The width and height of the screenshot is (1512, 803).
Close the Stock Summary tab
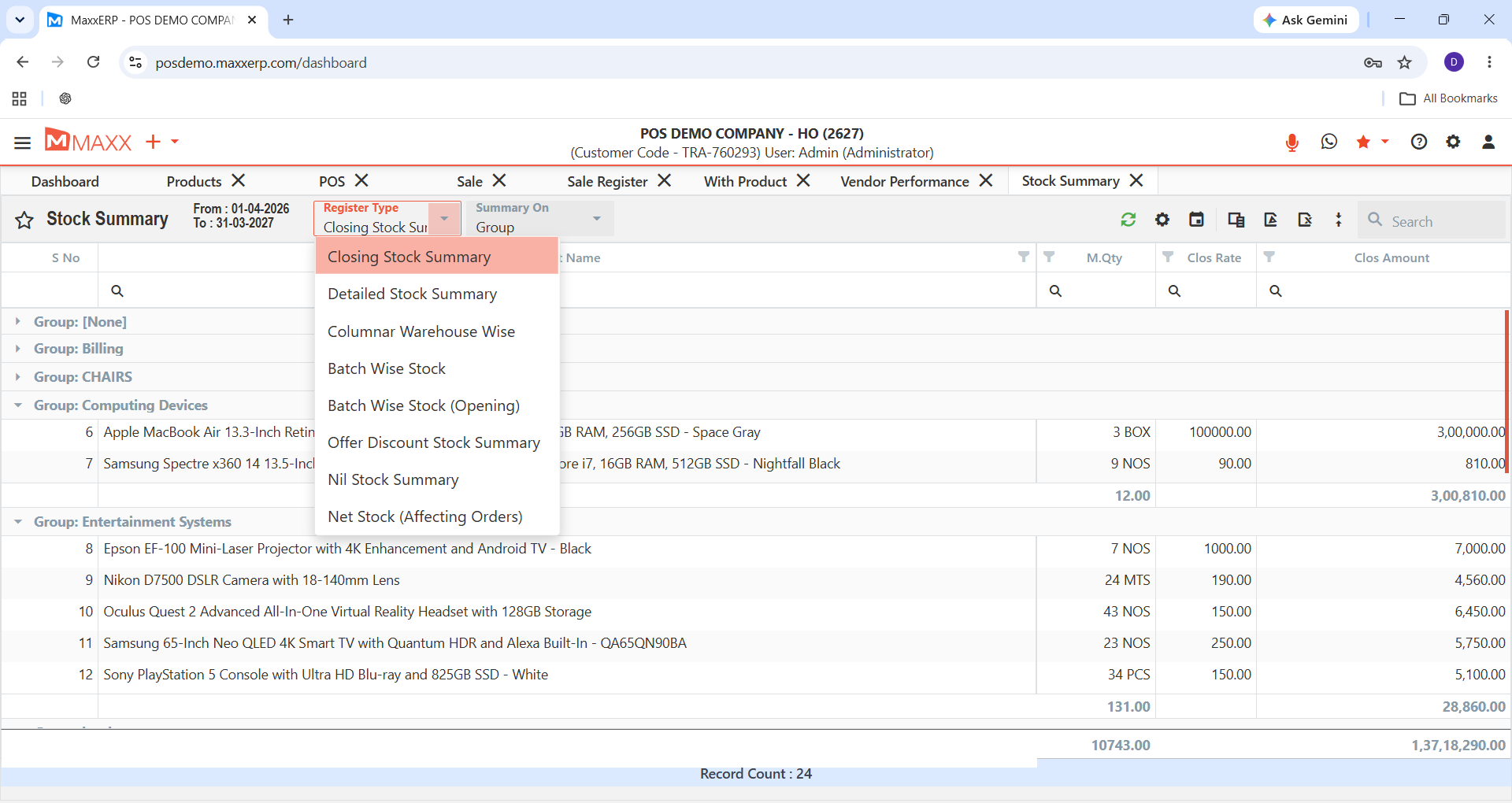click(1136, 181)
